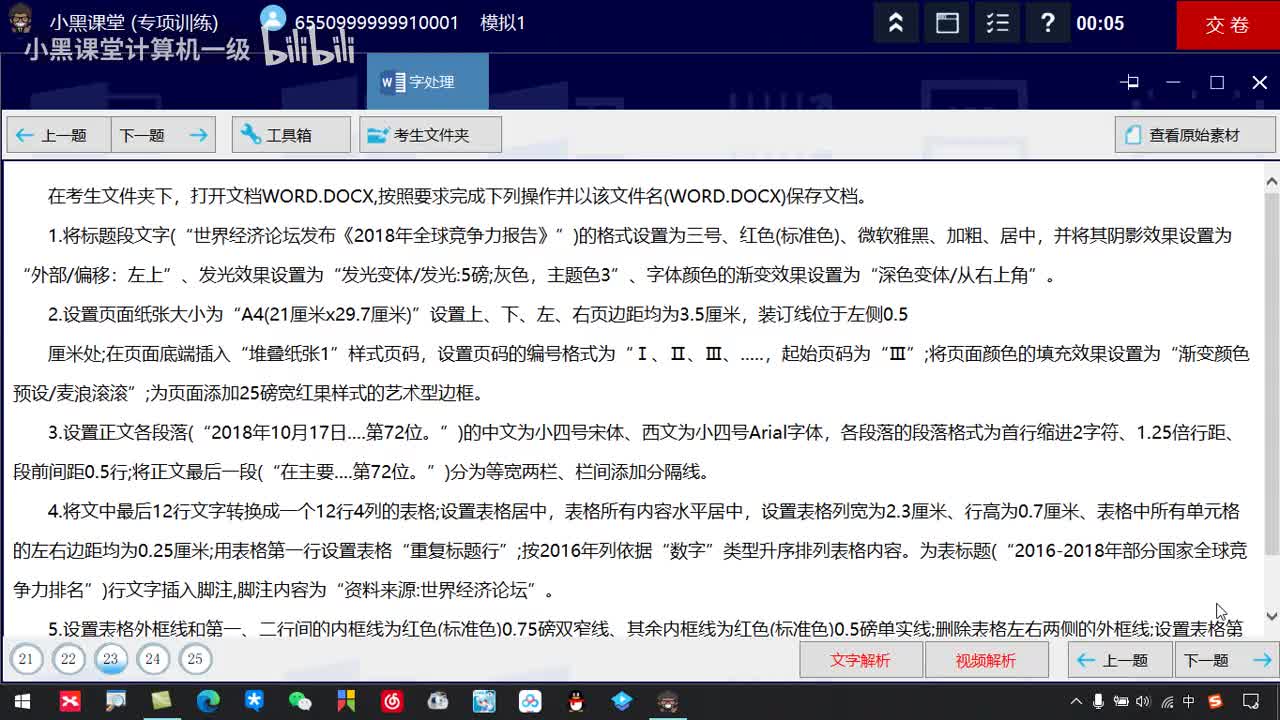Viewport: 1280px width, 720px height.
Task: Click the question panel scrollbar thumb
Action: (1271, 375)
